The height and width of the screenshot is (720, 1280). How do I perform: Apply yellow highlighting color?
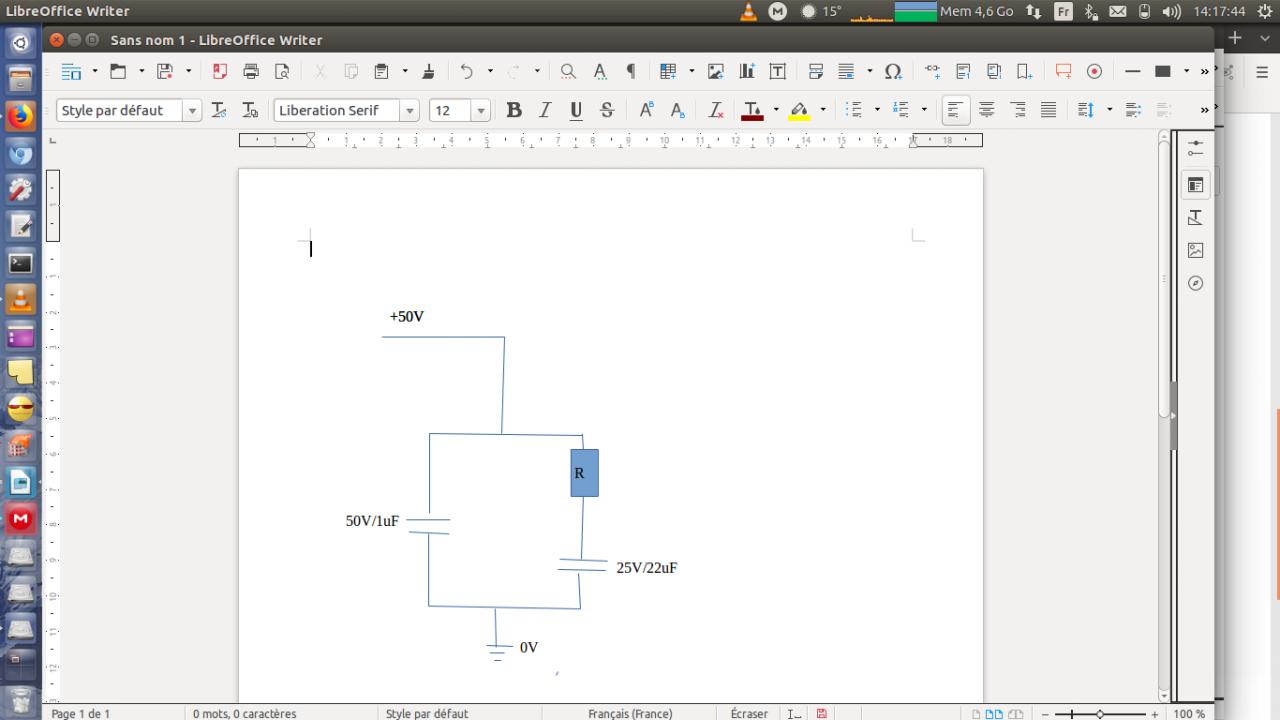point(799,110)
